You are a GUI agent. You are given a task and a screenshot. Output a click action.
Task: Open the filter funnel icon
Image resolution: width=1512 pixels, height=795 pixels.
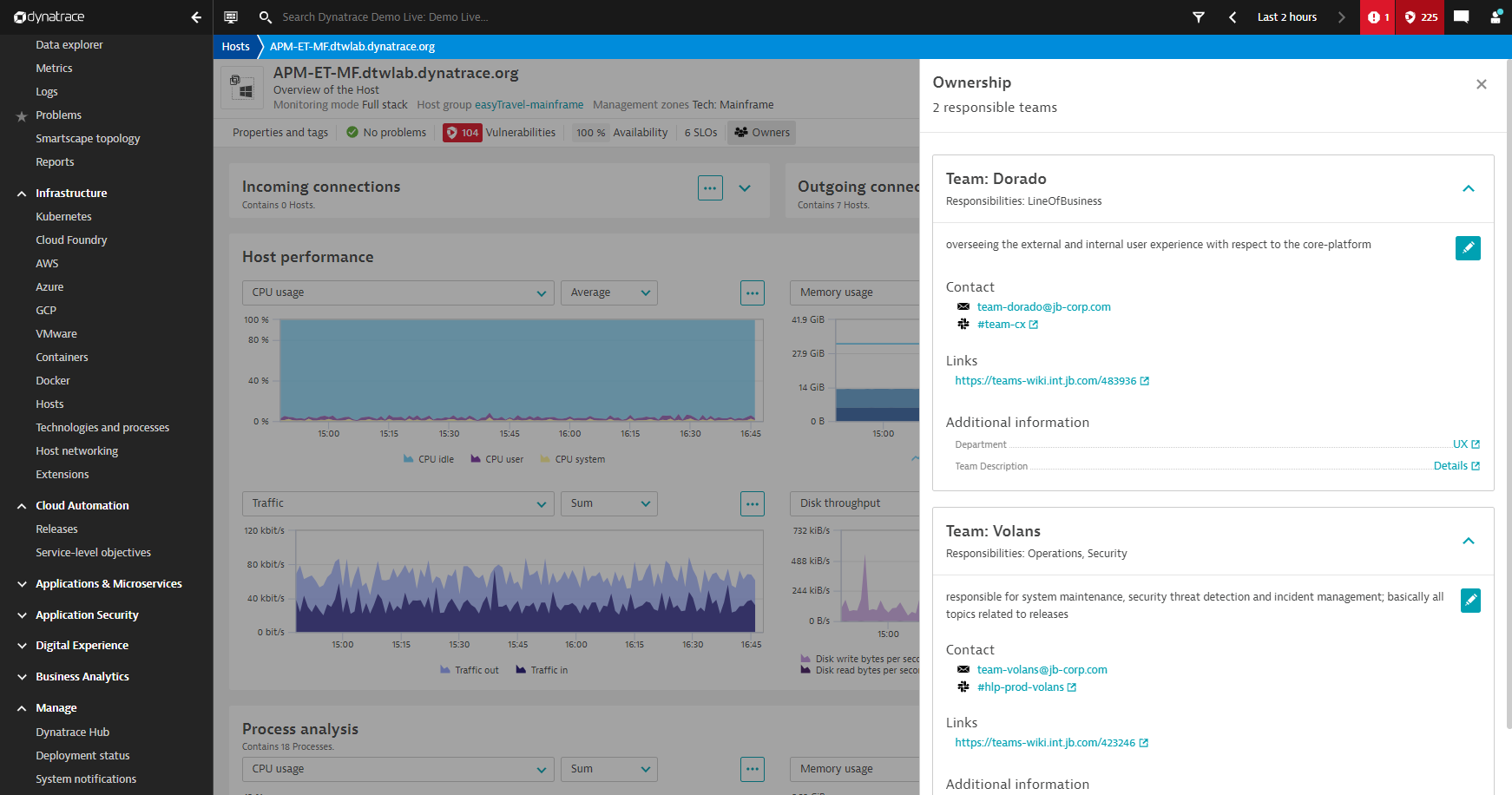point(1199,17)
